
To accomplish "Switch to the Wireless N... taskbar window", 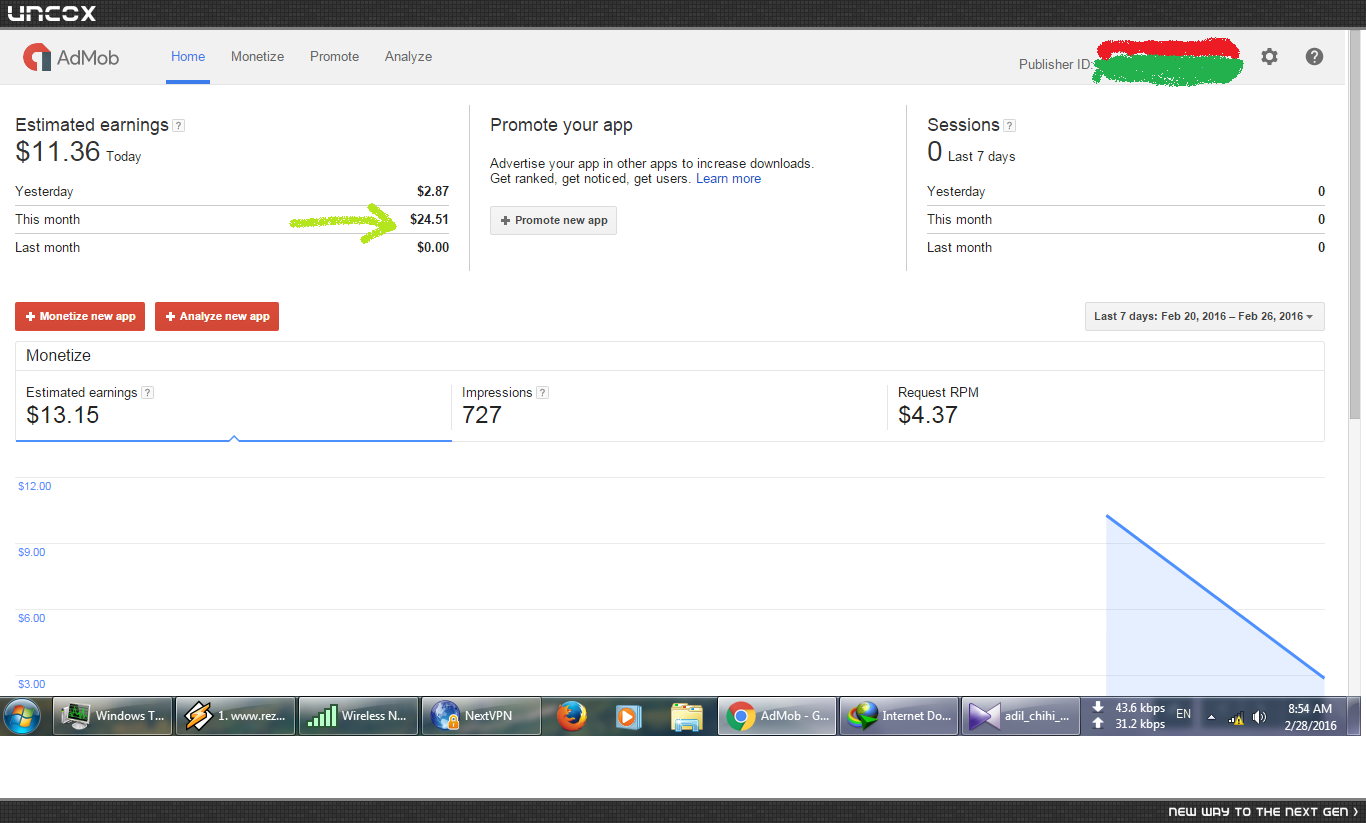I will [358, 716].
